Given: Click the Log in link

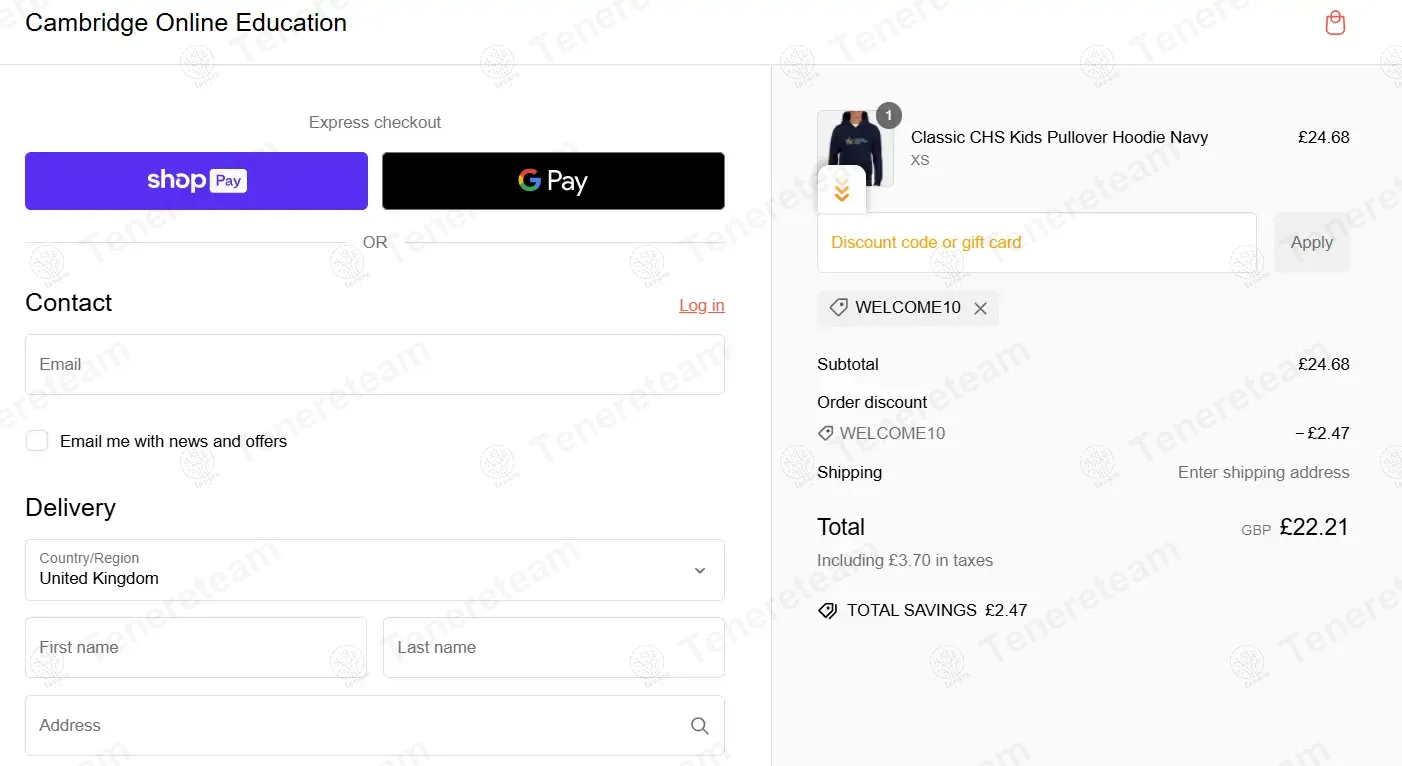Looking at the screenshot, I should pos(701,306).
